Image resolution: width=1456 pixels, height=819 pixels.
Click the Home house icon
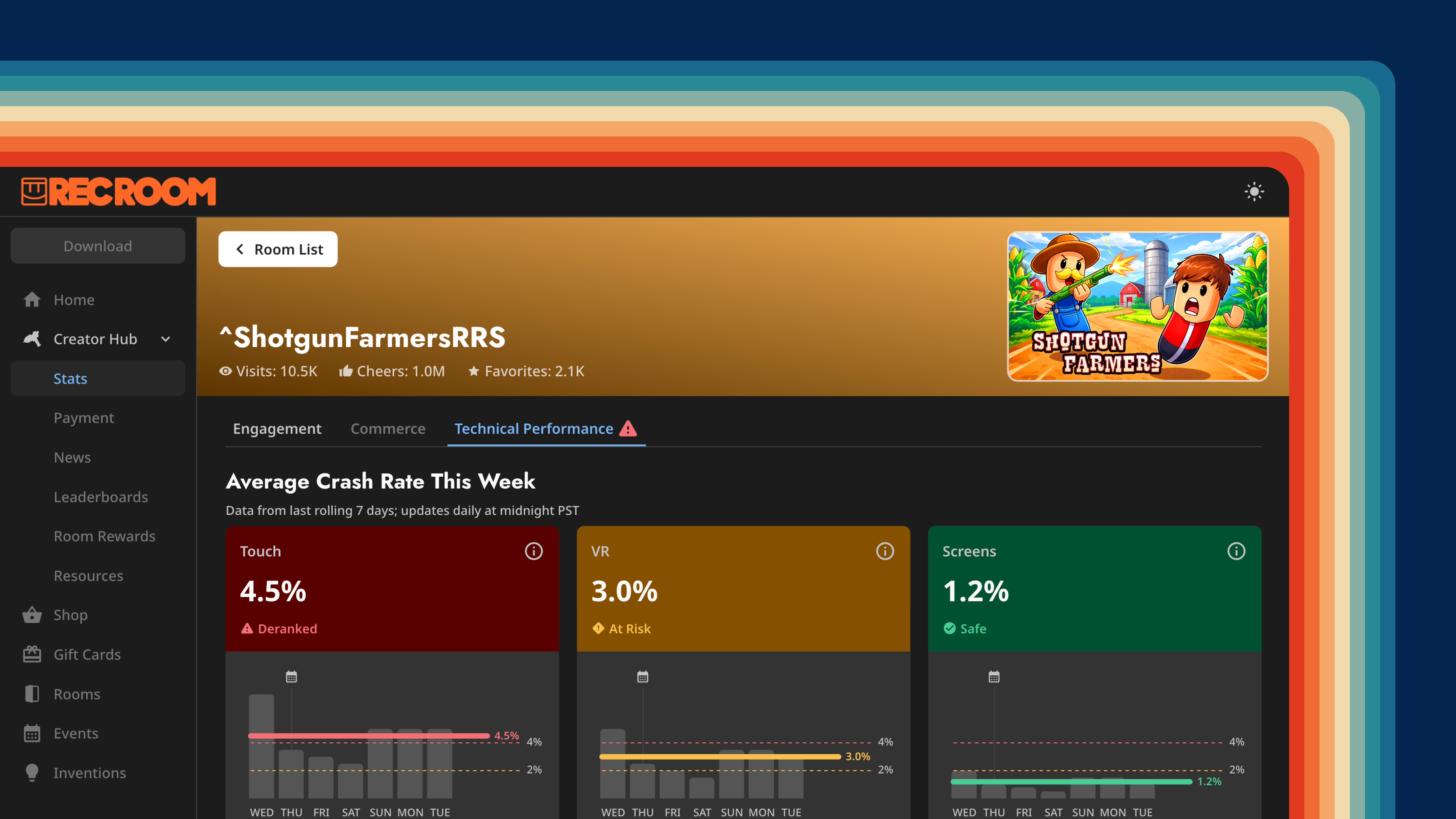(x=32, y=300)
